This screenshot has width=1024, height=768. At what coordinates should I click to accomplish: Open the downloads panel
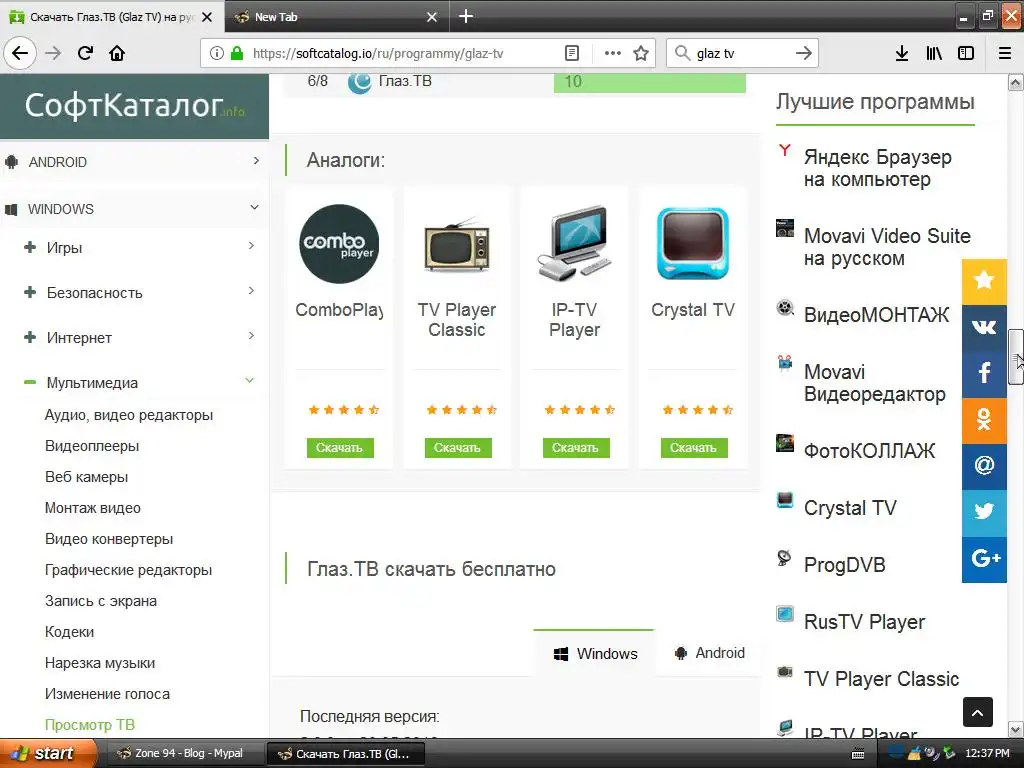pyautogui.click(x=902, y=53)
